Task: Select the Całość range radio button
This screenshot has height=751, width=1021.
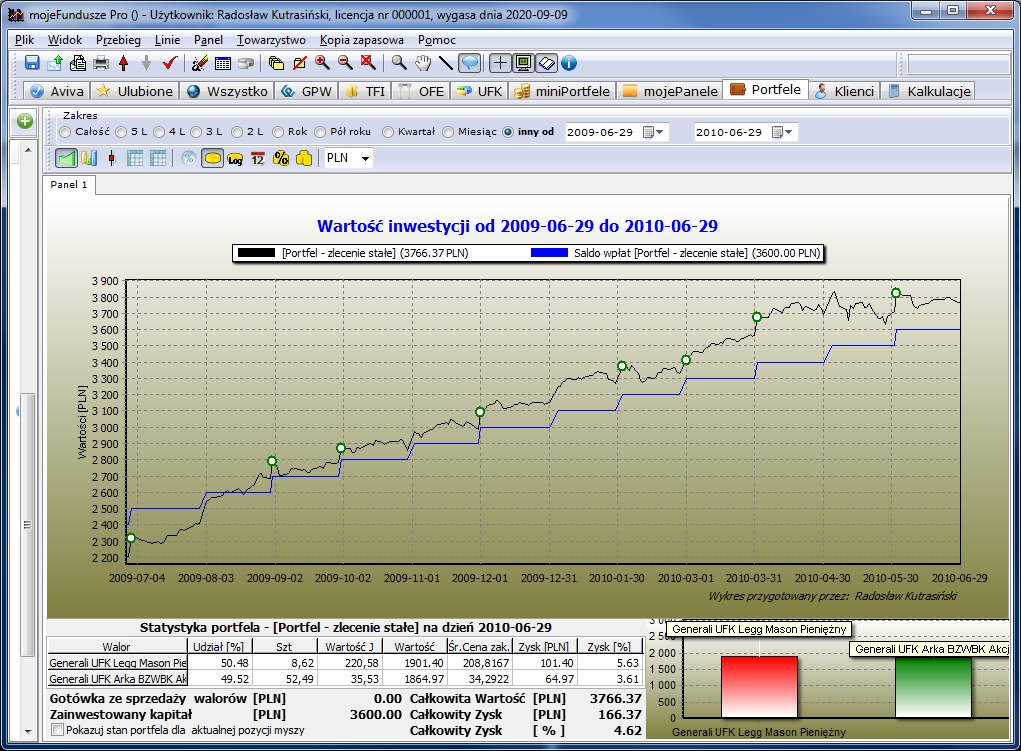Action: click(x=65, y=132)
